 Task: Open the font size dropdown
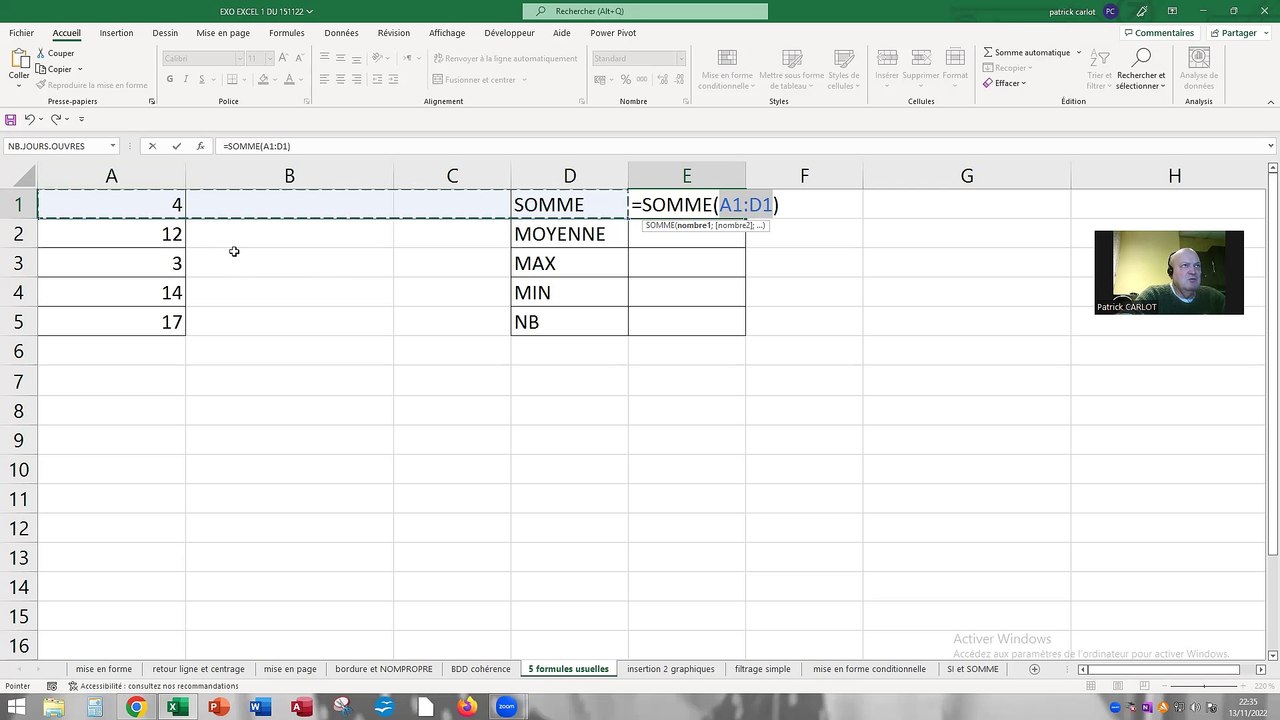tap(268, 58)
